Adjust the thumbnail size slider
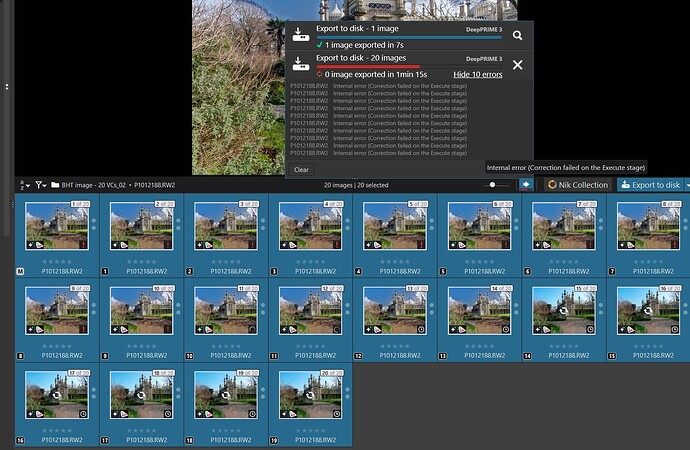The width and height of the screenshot is (690, 450). [x=492, y=185]
